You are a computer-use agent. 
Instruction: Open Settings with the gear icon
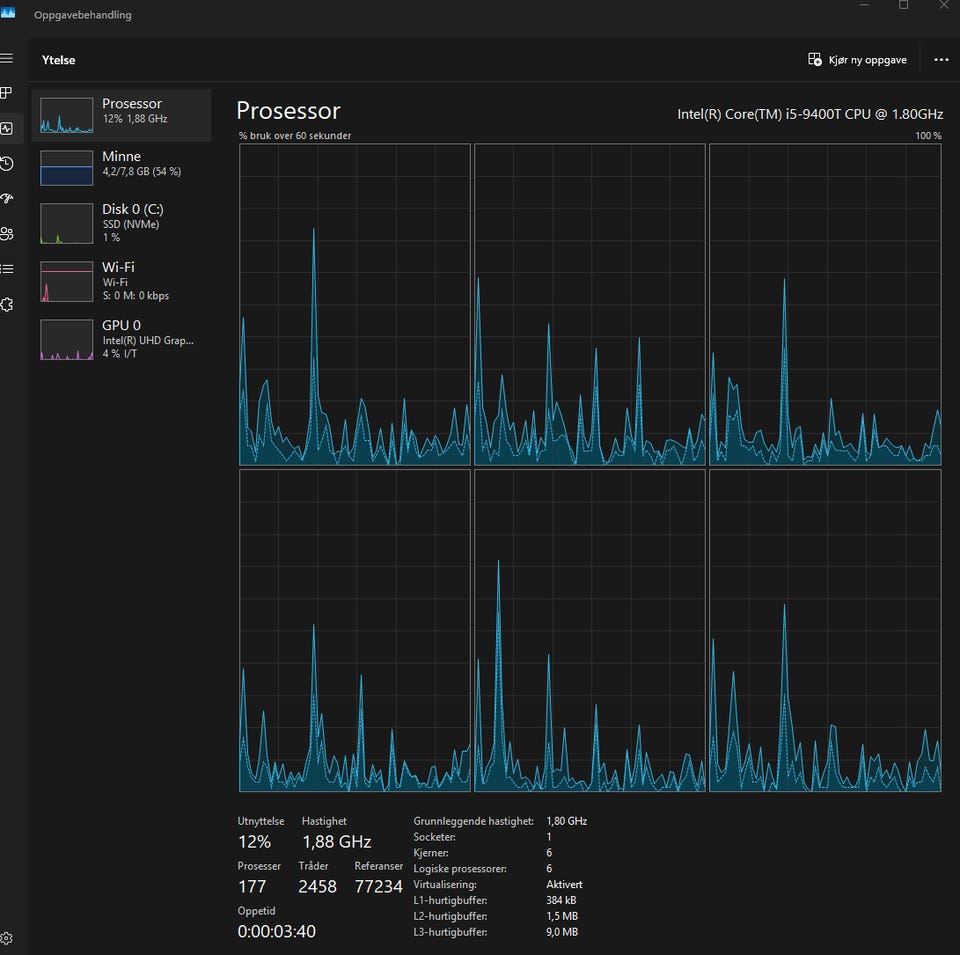[7, 938]
